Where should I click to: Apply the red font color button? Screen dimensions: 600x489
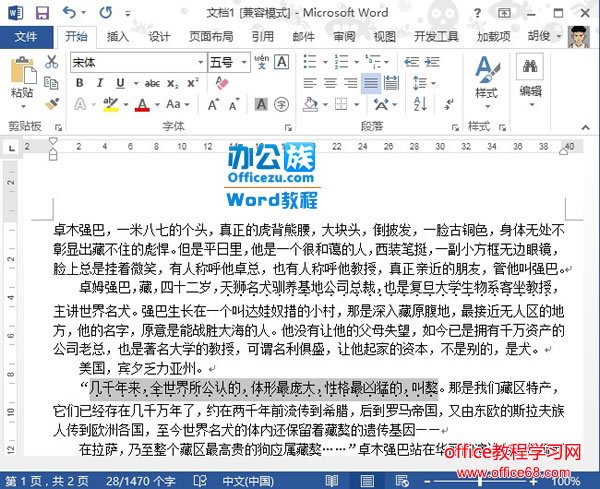coord(142,104)
